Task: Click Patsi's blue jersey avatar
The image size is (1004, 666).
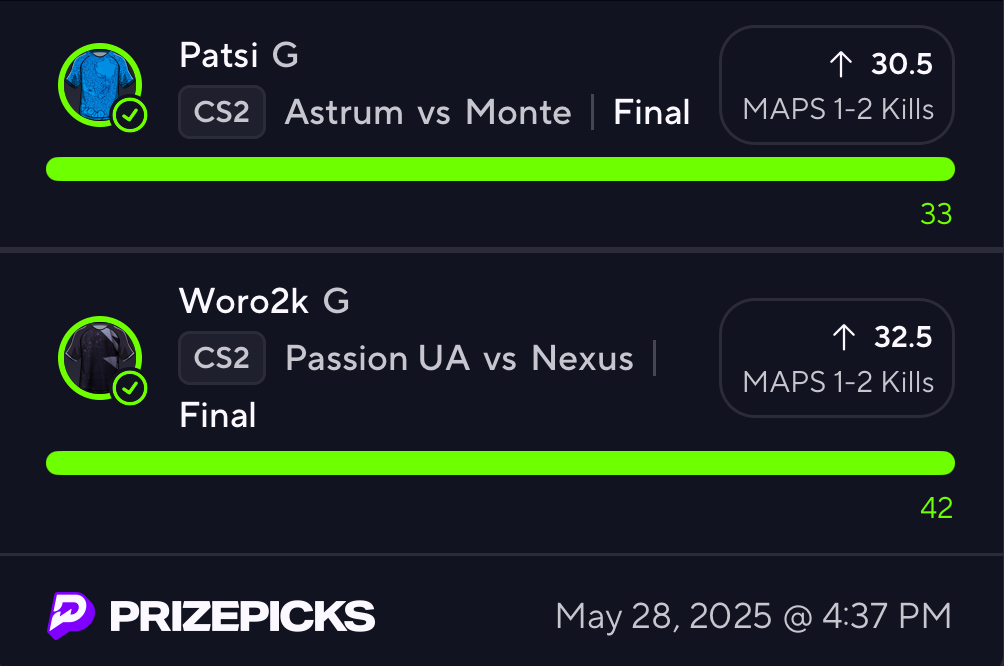Action: pos(100,85)
